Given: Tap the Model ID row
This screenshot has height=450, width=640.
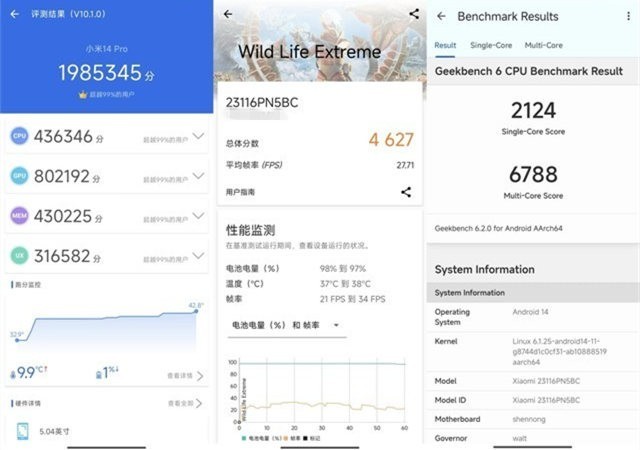Looking at the screenshot, I should tap(533, 400).
